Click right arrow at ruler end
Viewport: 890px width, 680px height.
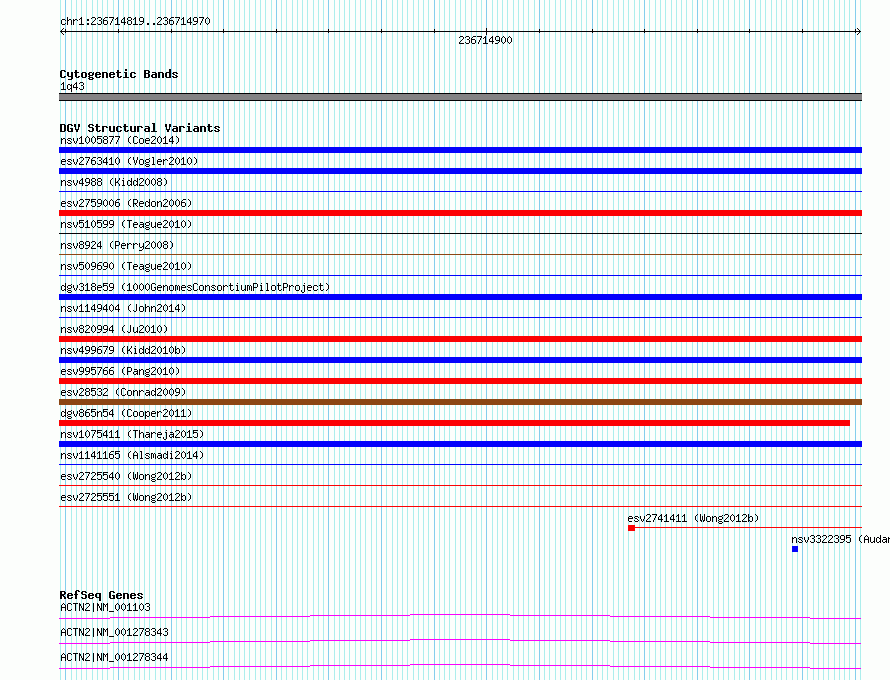pyautogui.click(x=859, y=32)
